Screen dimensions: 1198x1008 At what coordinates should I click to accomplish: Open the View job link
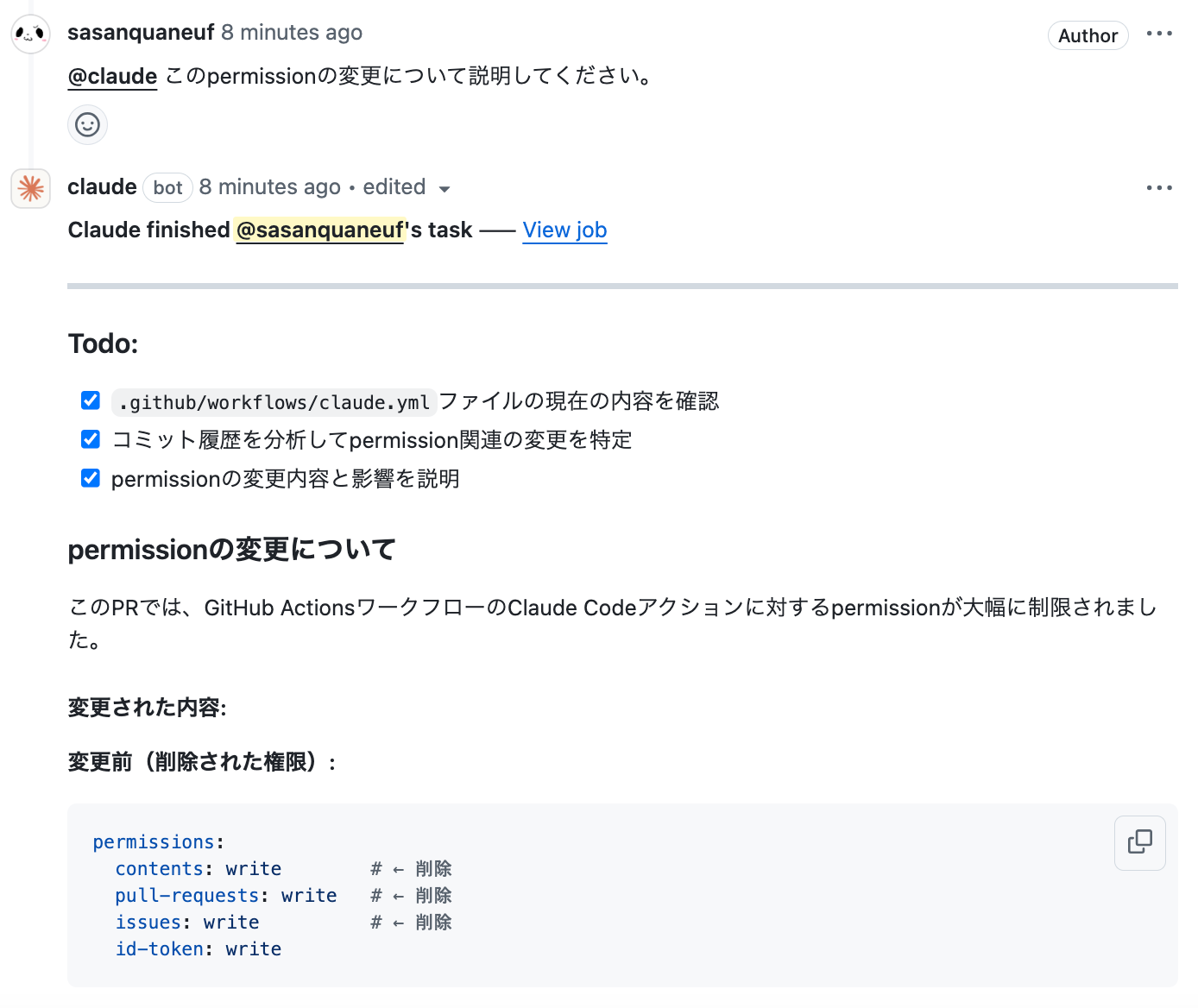click(564, 230)
